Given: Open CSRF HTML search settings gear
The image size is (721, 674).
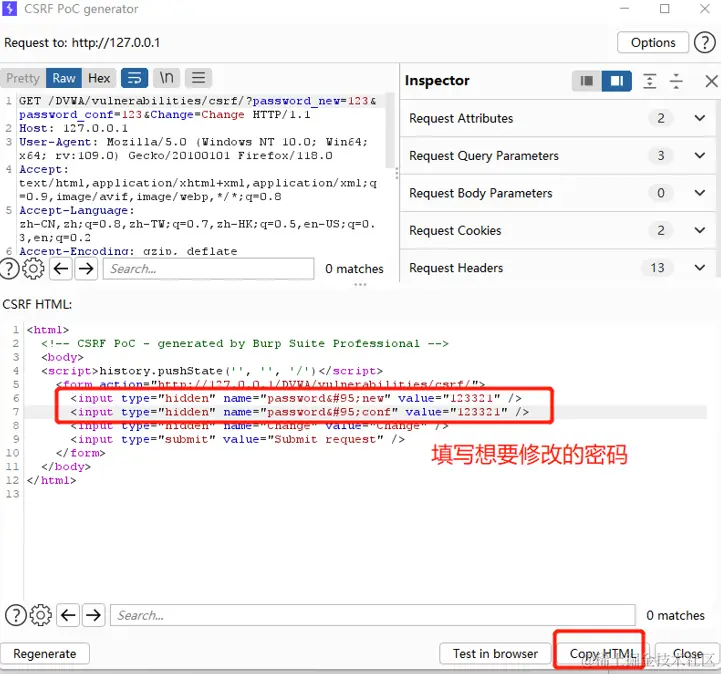Looking at the screenshot, I should point(40,615).
